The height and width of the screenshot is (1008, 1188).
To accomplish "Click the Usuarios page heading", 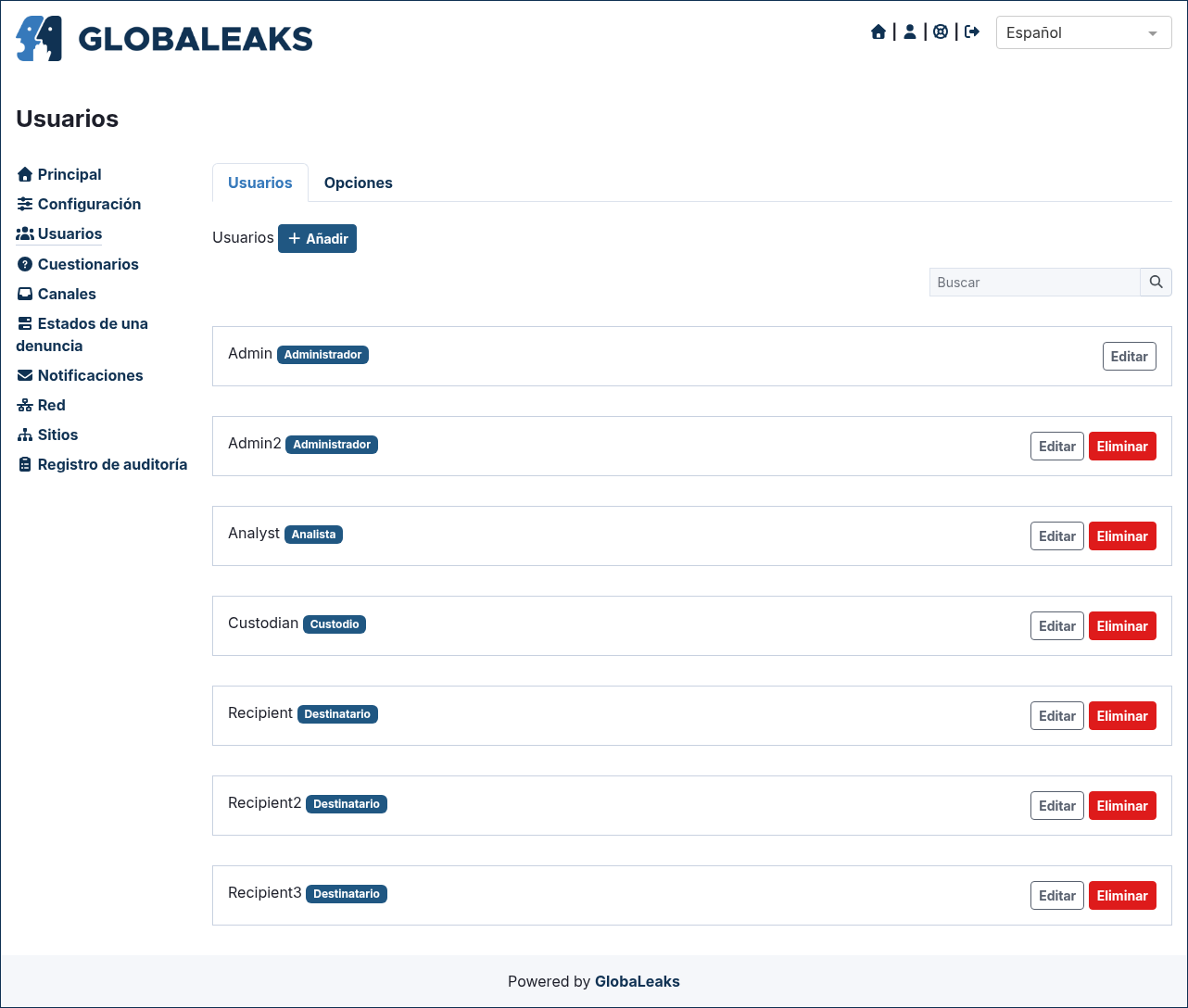I will click(68, 119).
